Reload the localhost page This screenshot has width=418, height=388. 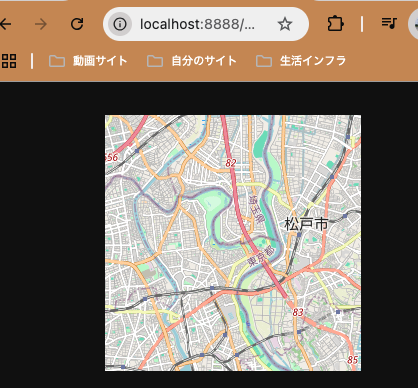(x=77, y=24)
